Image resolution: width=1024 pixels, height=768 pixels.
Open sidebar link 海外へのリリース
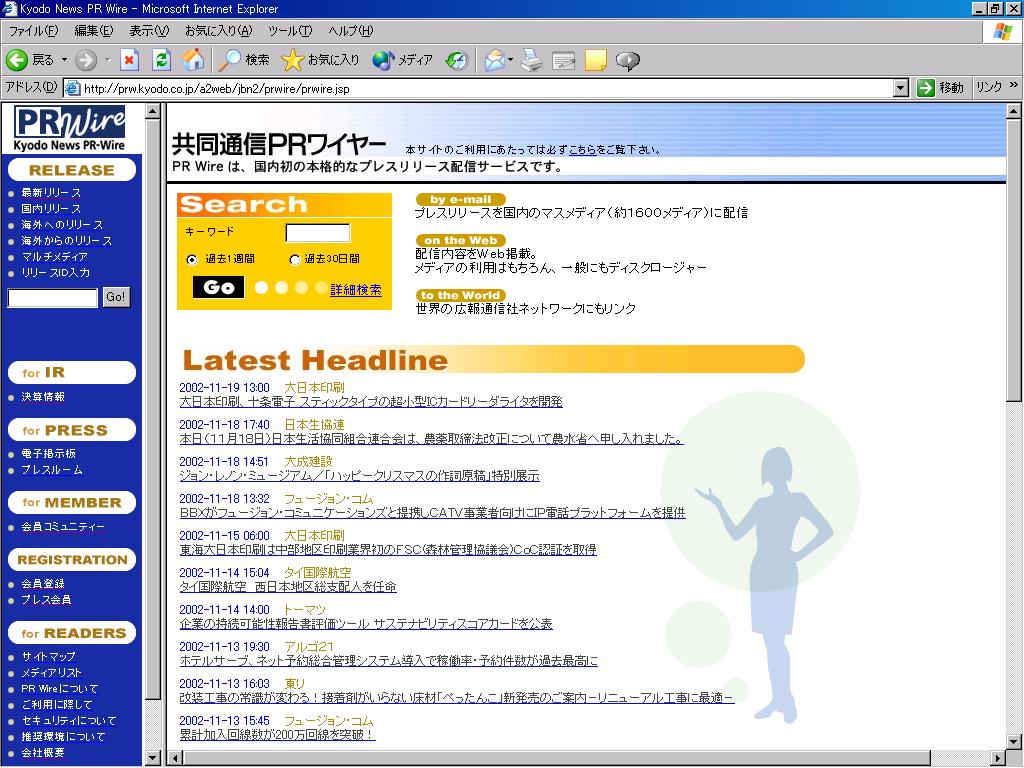(62, 225)
